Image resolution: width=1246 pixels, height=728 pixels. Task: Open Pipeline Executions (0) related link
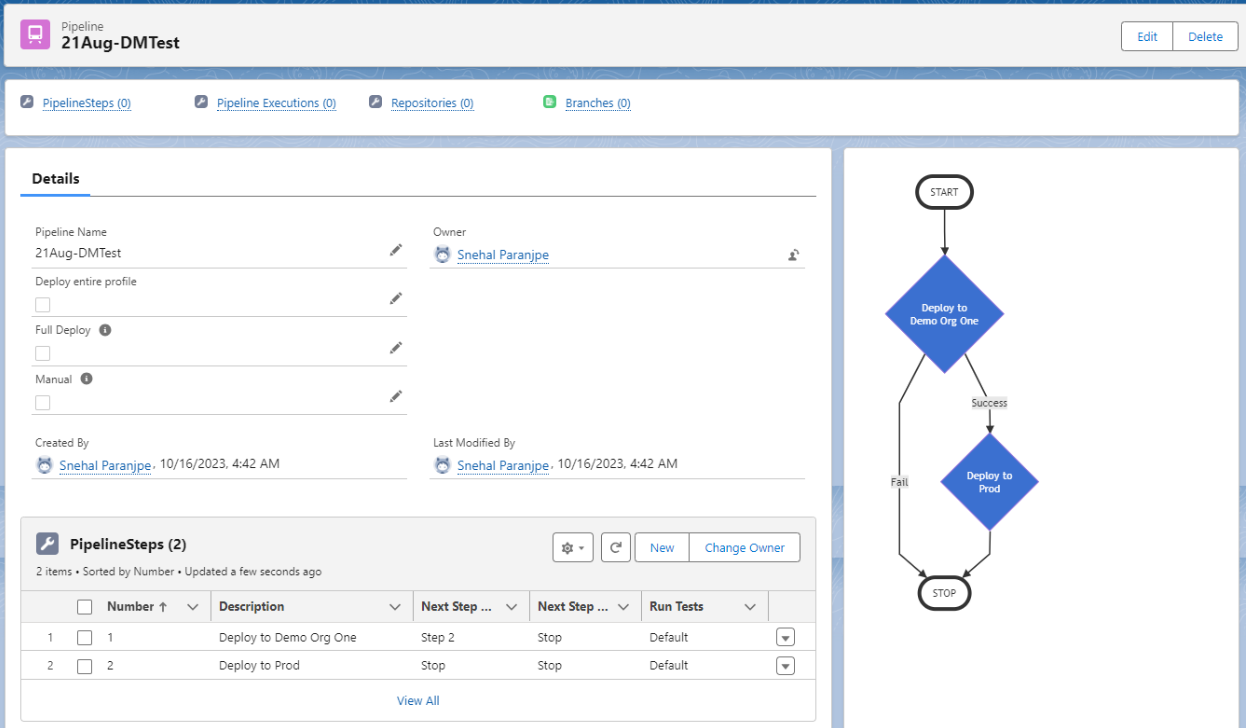point(276,103)
